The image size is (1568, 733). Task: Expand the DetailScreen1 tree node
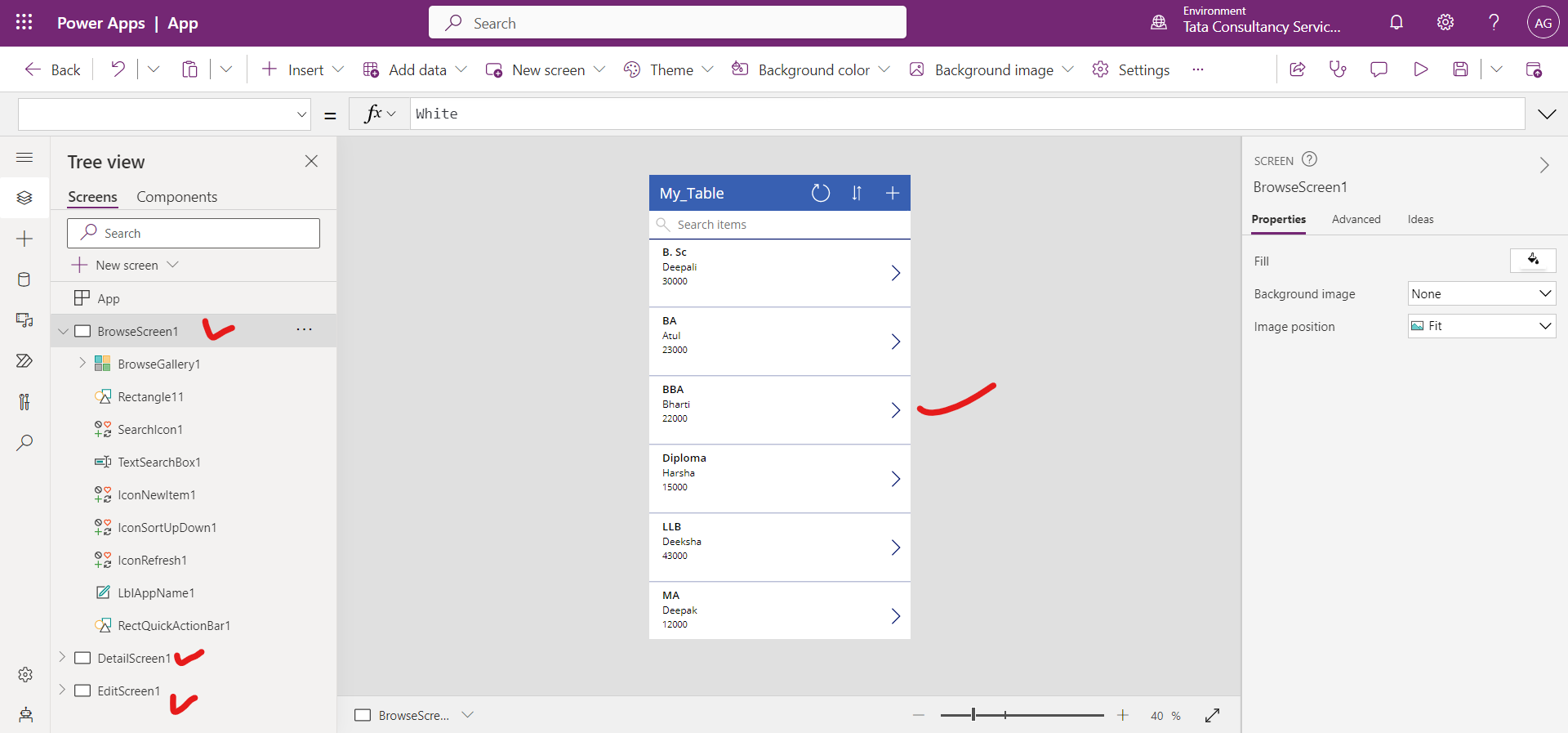62,657
